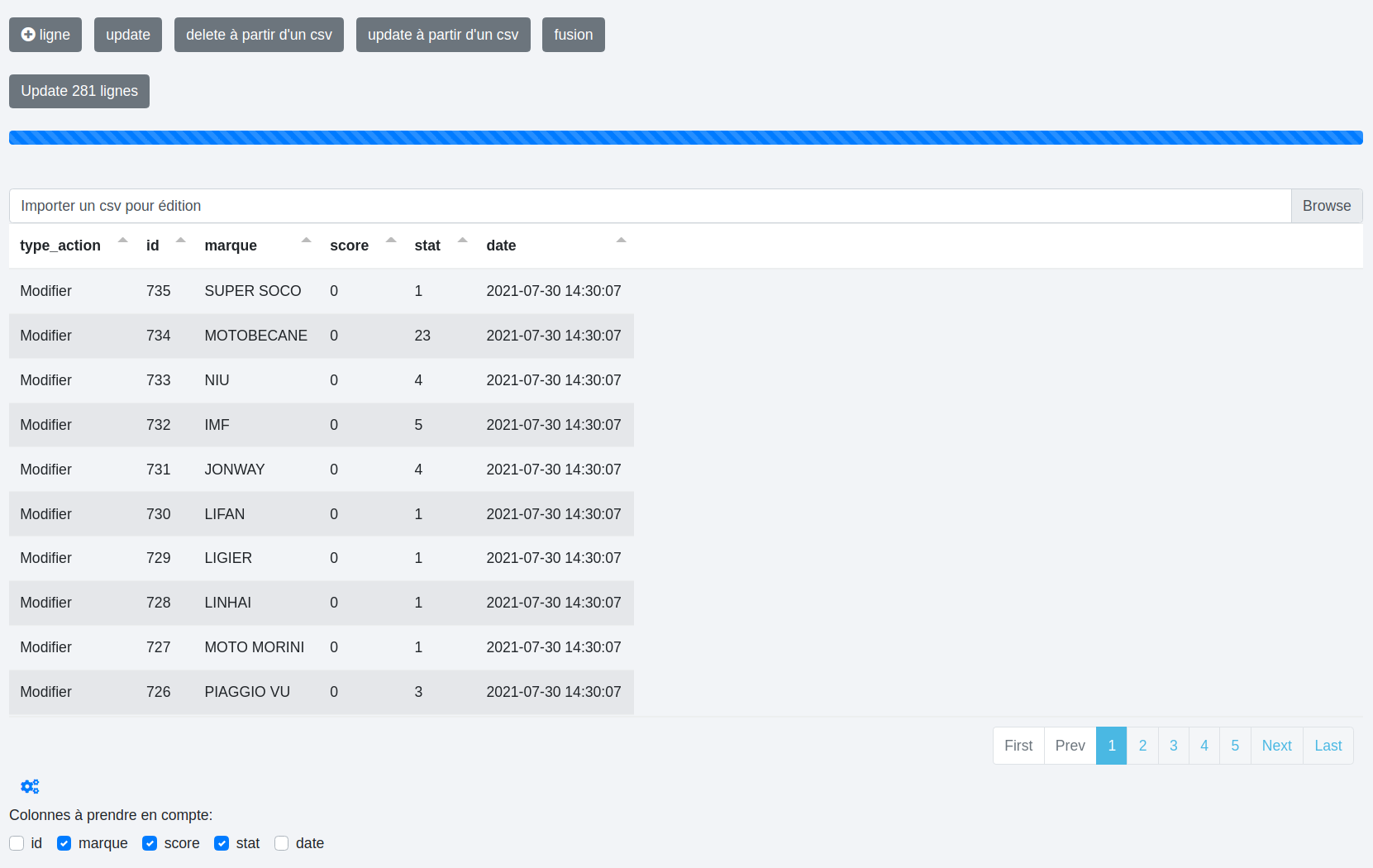Screen dimensions: 1373x868
Task: Sort by score column arrow
Action: pos(391,241)
